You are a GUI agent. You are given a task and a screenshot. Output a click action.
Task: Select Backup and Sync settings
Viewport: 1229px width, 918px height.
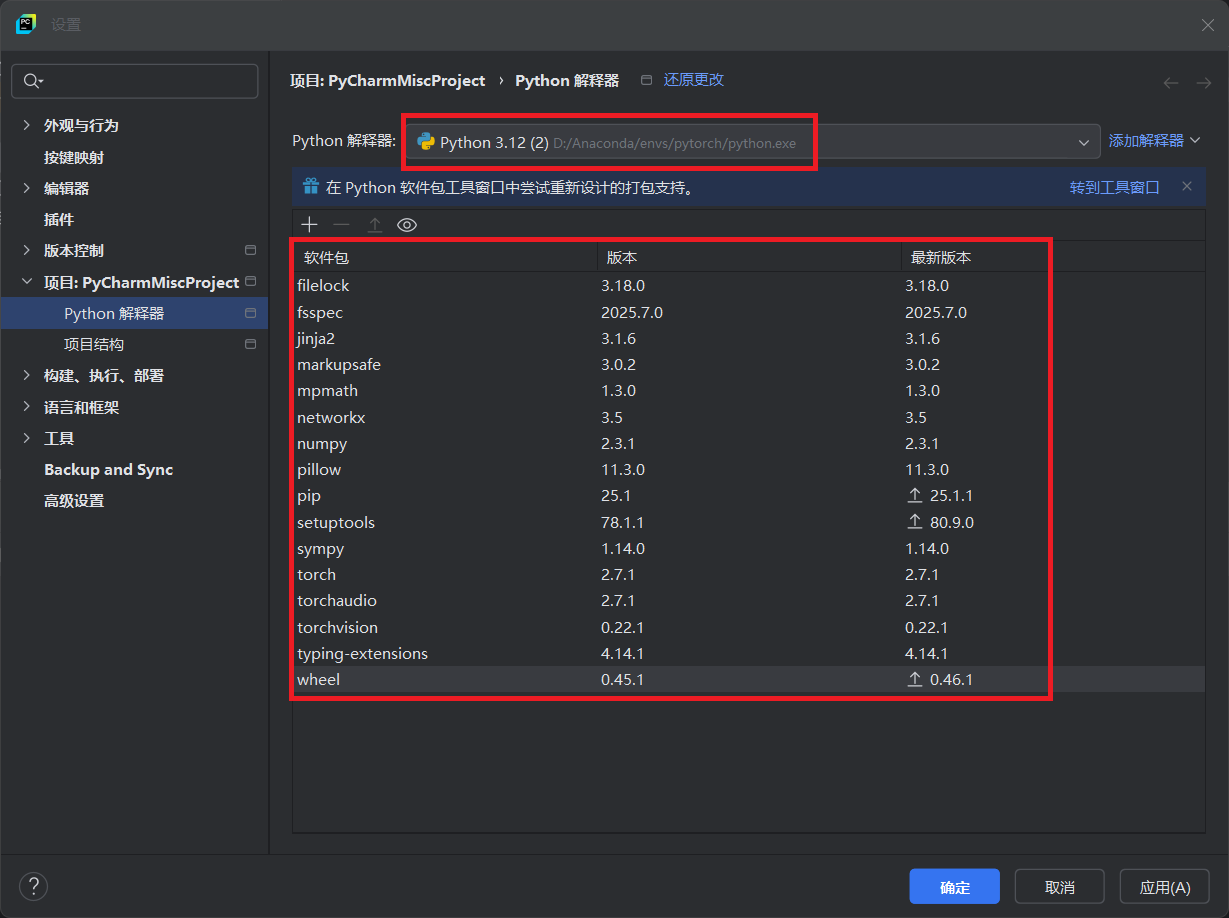point(108,469)
